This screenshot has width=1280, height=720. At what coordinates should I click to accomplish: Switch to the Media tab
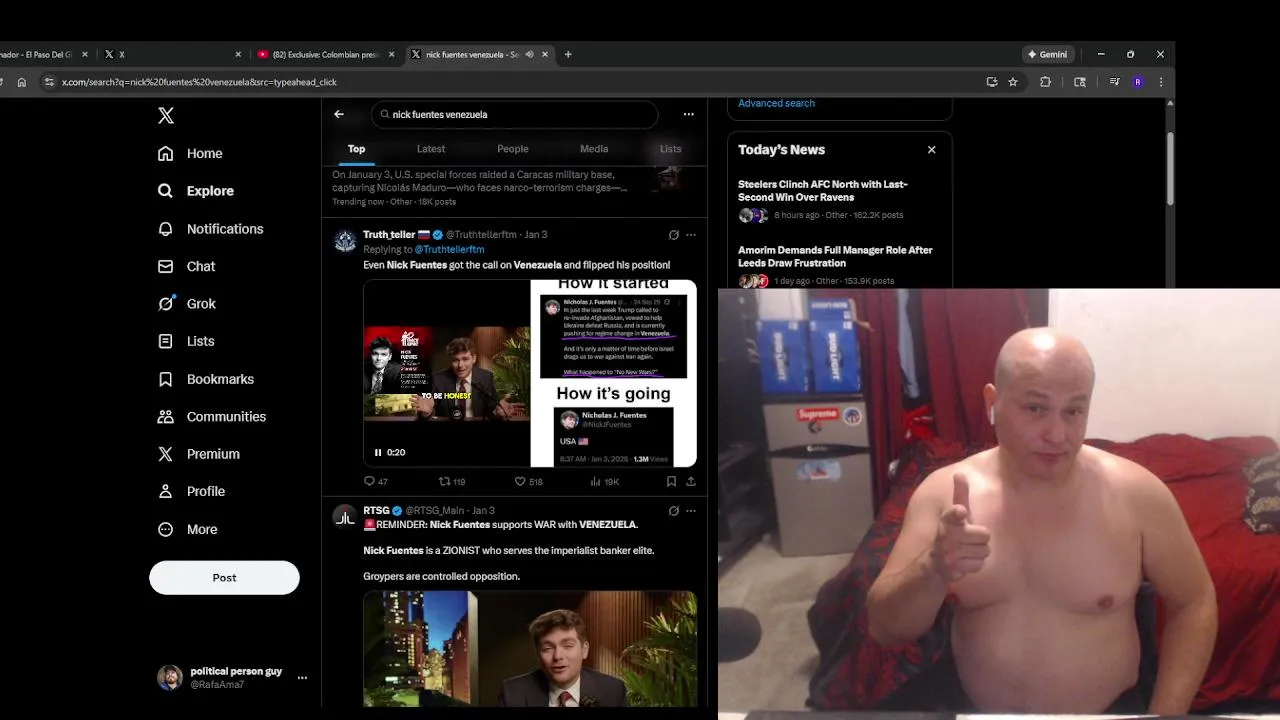[x=594, y=149]
